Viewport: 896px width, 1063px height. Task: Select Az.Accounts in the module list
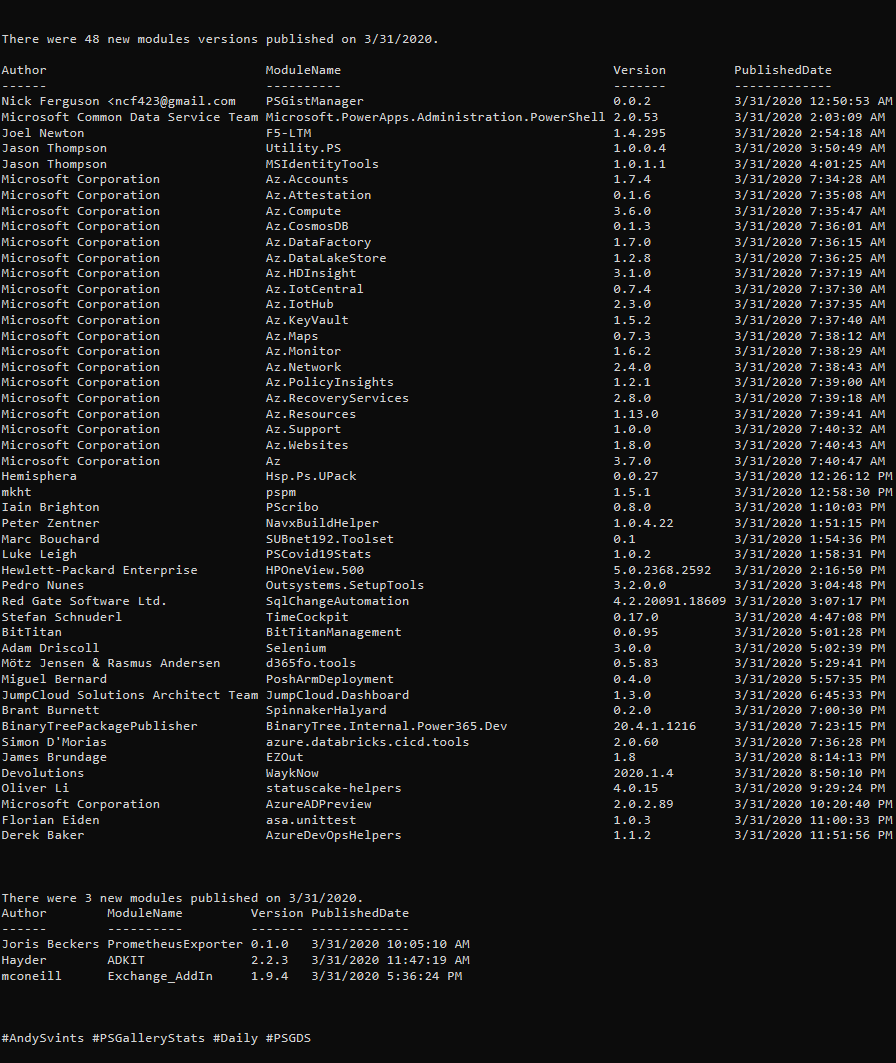(307, 179)
